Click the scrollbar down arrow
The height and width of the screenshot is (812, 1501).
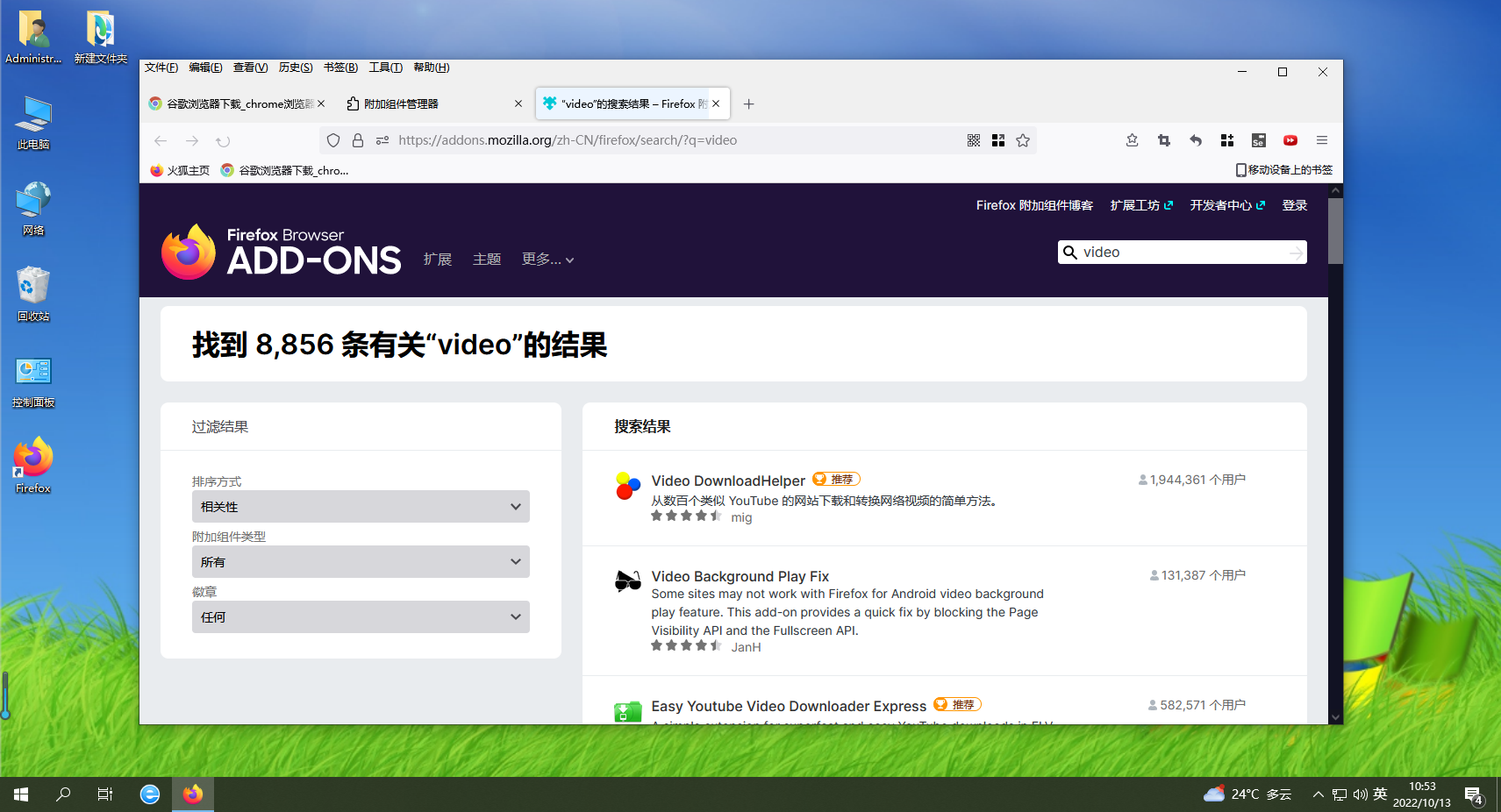coord(1335,716)
